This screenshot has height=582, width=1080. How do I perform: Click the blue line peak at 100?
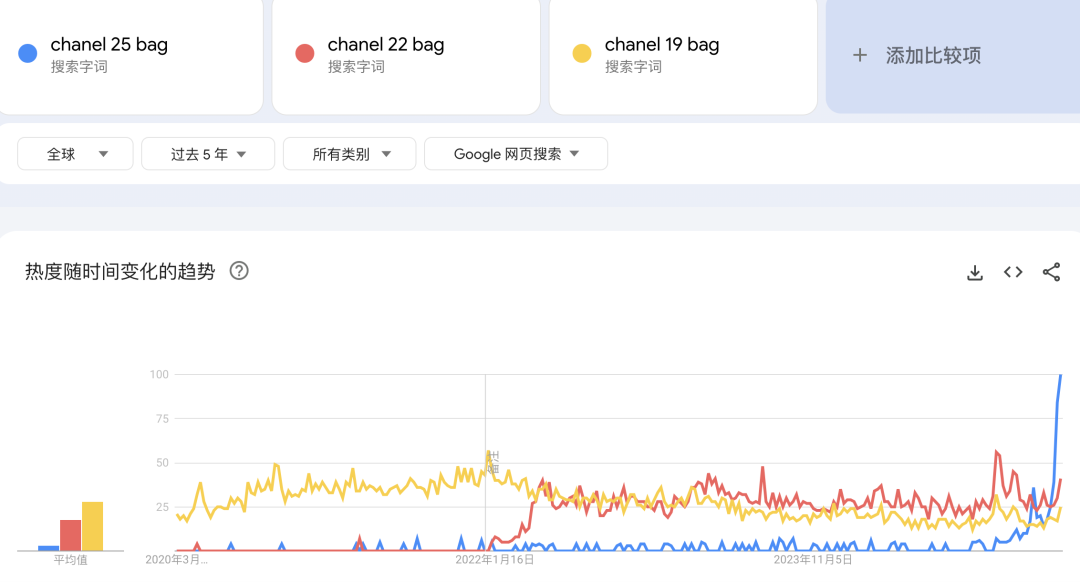coord(1061,375)
